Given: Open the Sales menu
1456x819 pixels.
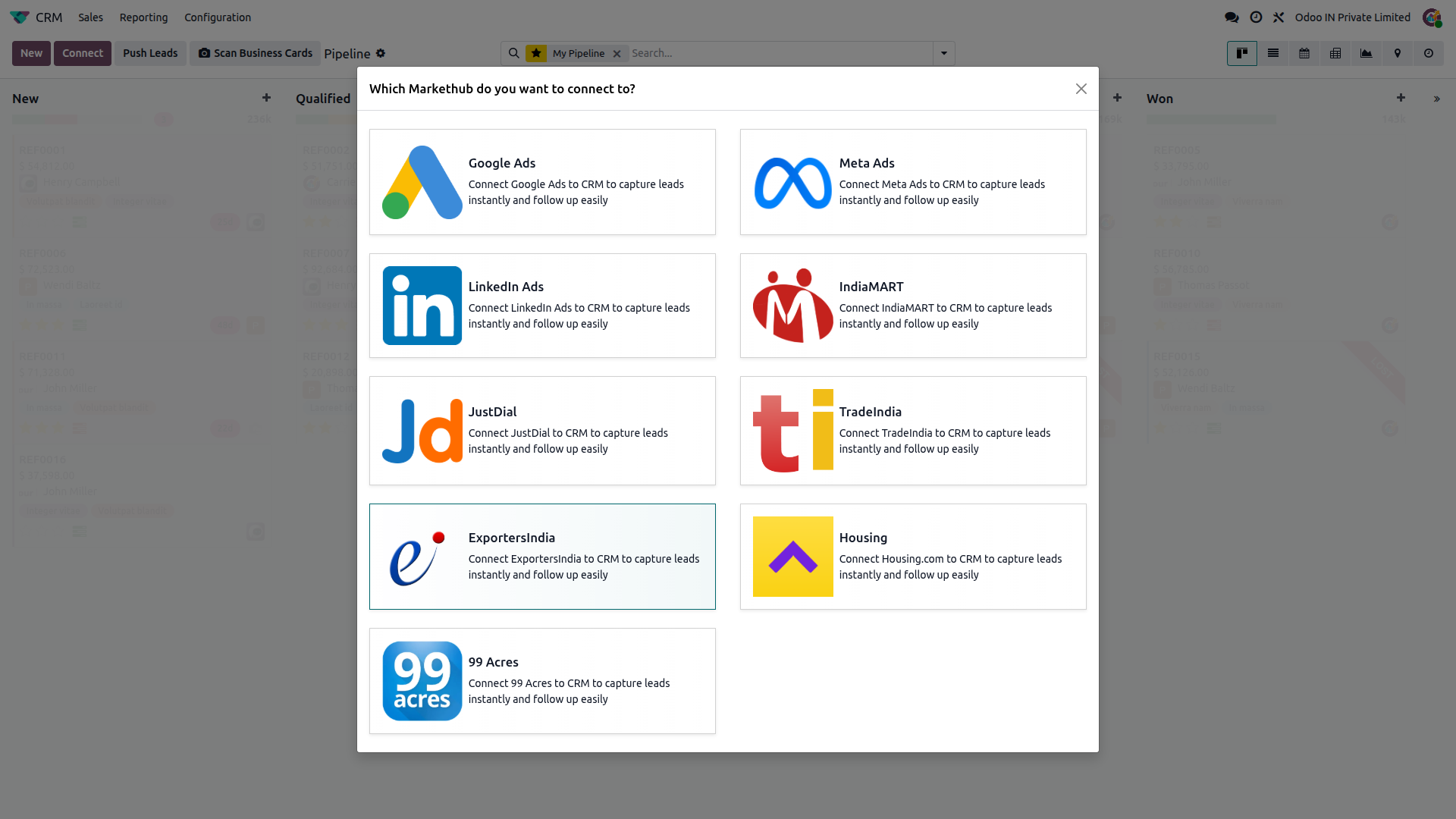Looking at the screenshot, I should 90,17.
